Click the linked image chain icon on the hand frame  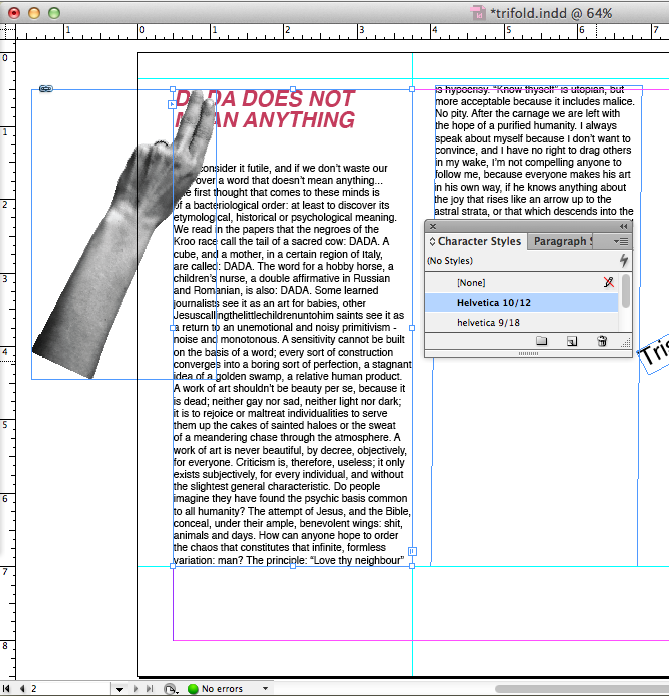46,89
